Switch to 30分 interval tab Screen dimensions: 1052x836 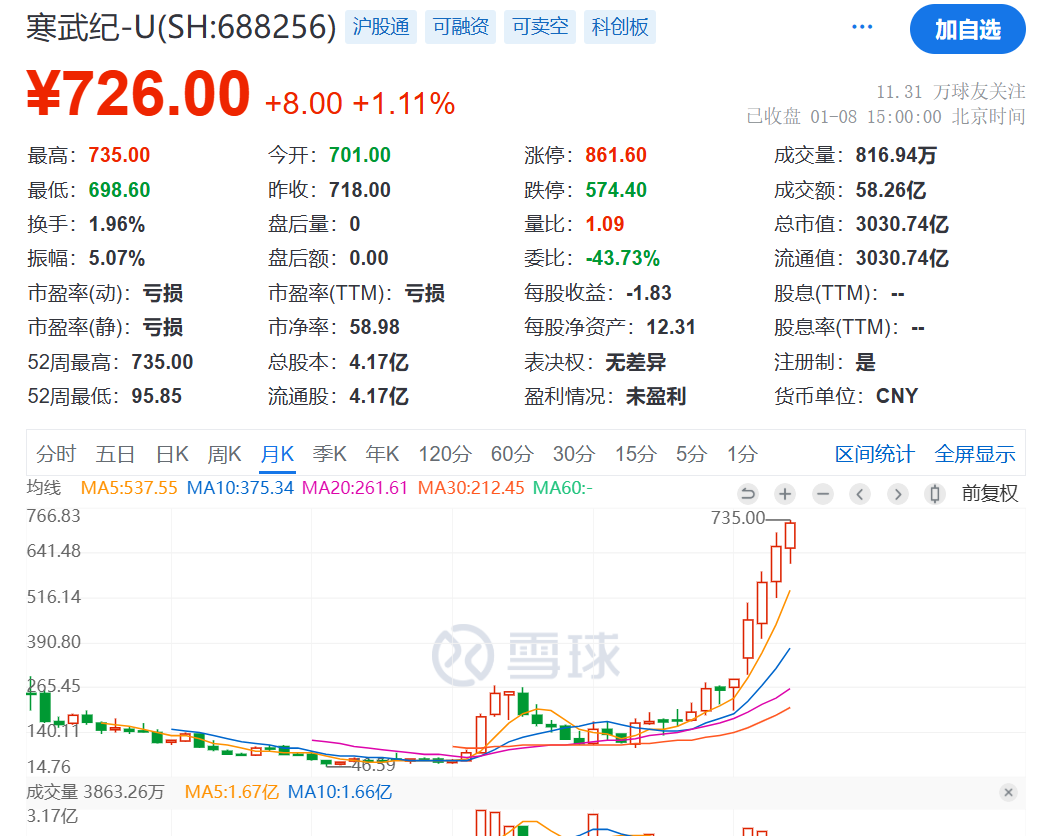[x=574, y=454]
